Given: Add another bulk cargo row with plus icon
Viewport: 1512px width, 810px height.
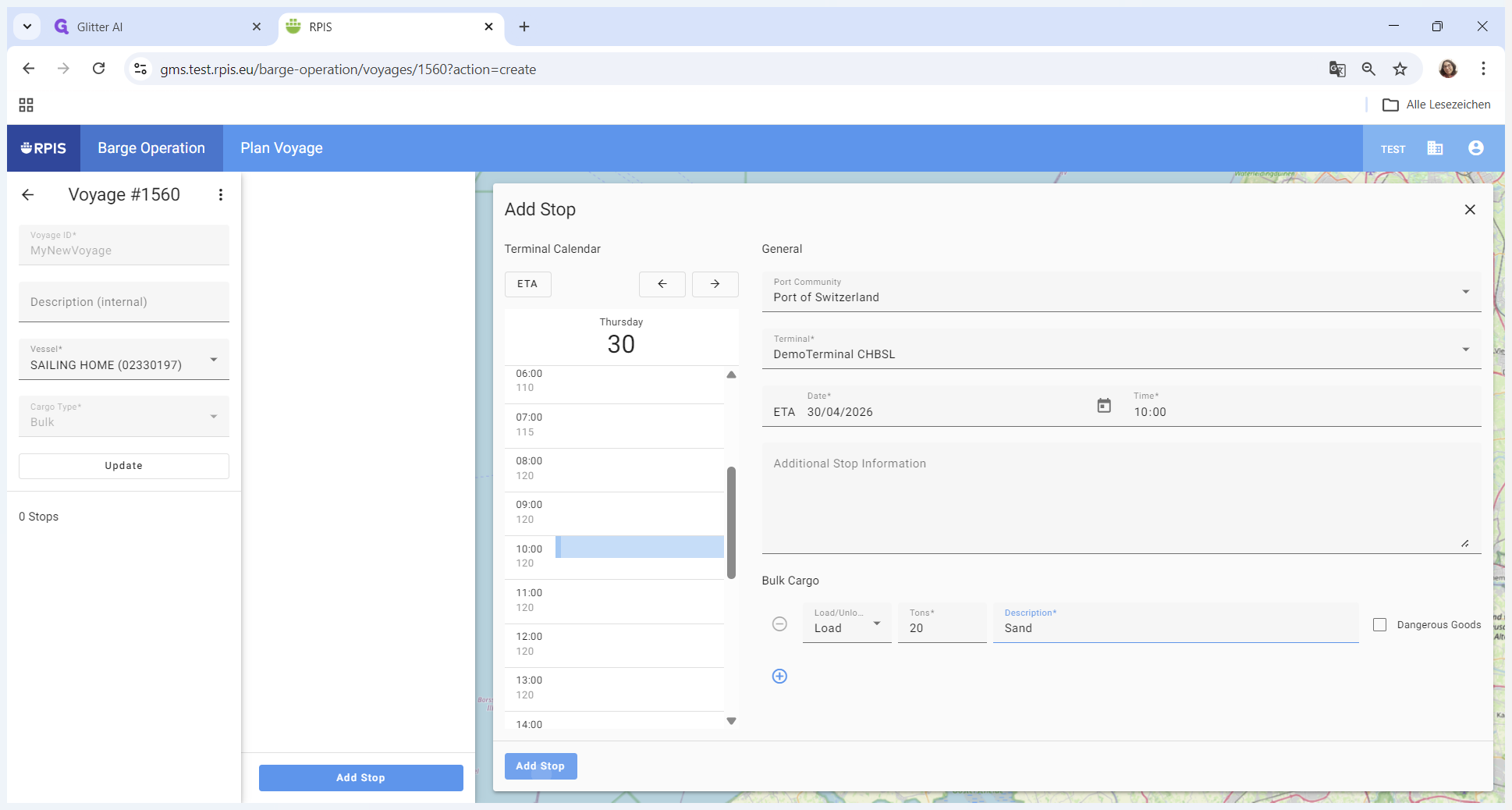Looking at the screenshot, I should click(x=779, y=677).
